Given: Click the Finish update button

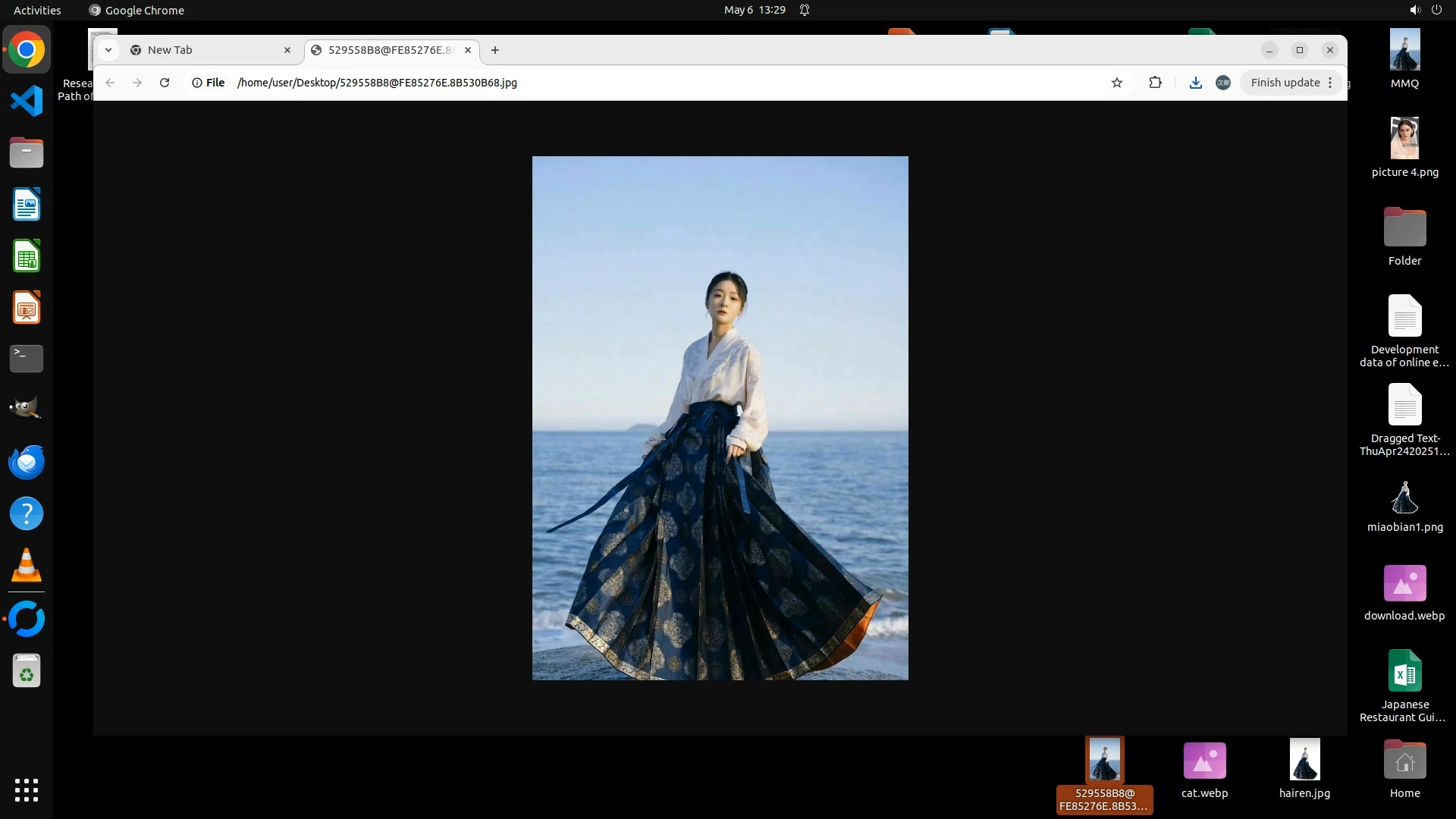Looking at the screenshot, I should [1285, 83].
